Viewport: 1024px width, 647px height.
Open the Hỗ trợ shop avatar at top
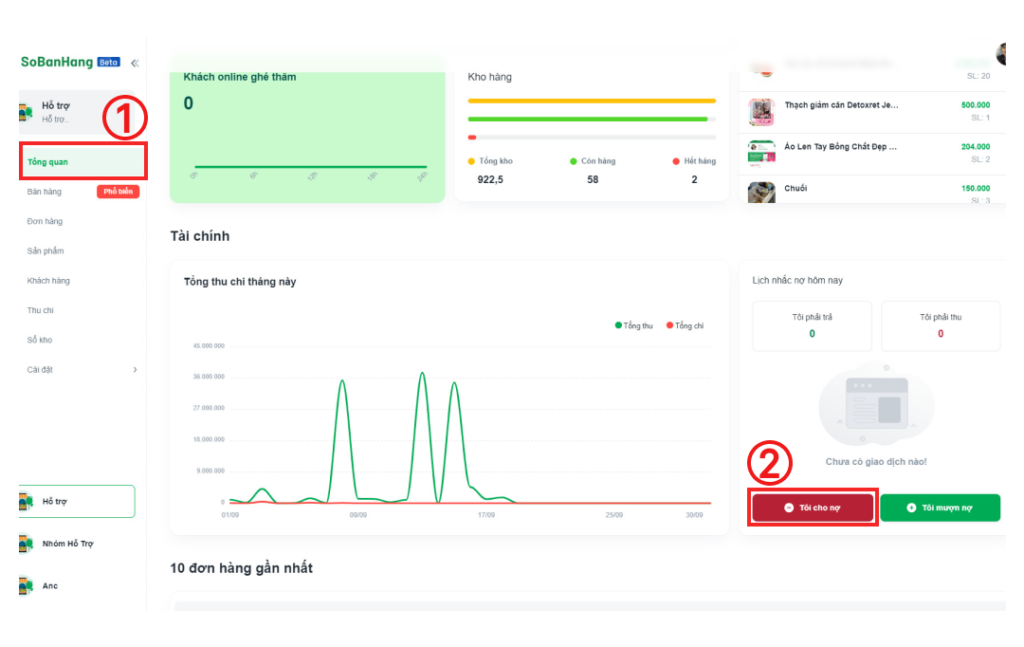[26, 112]
